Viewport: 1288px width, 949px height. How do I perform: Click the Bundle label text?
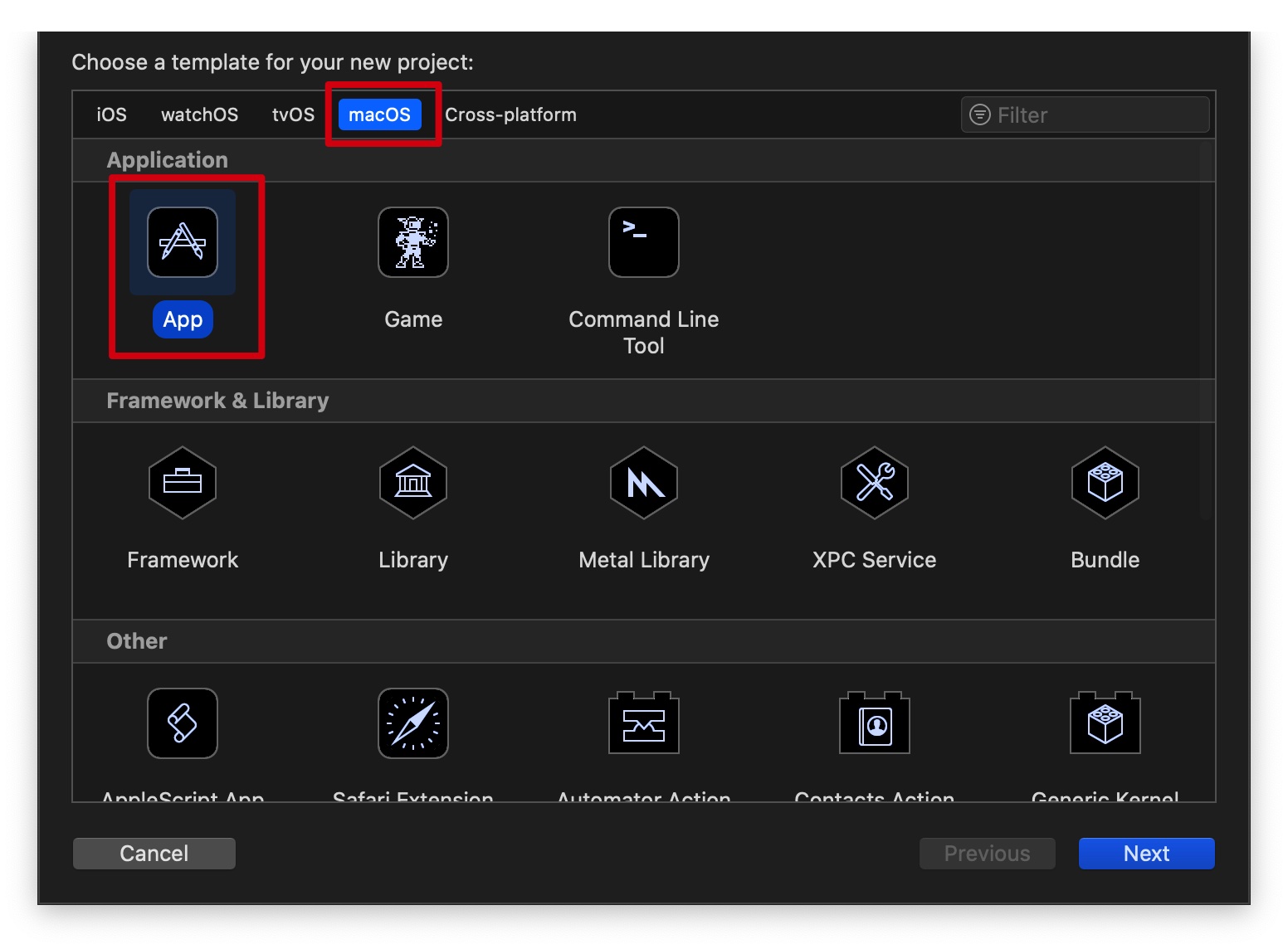pyautogui.click(x=1105, y=560)
